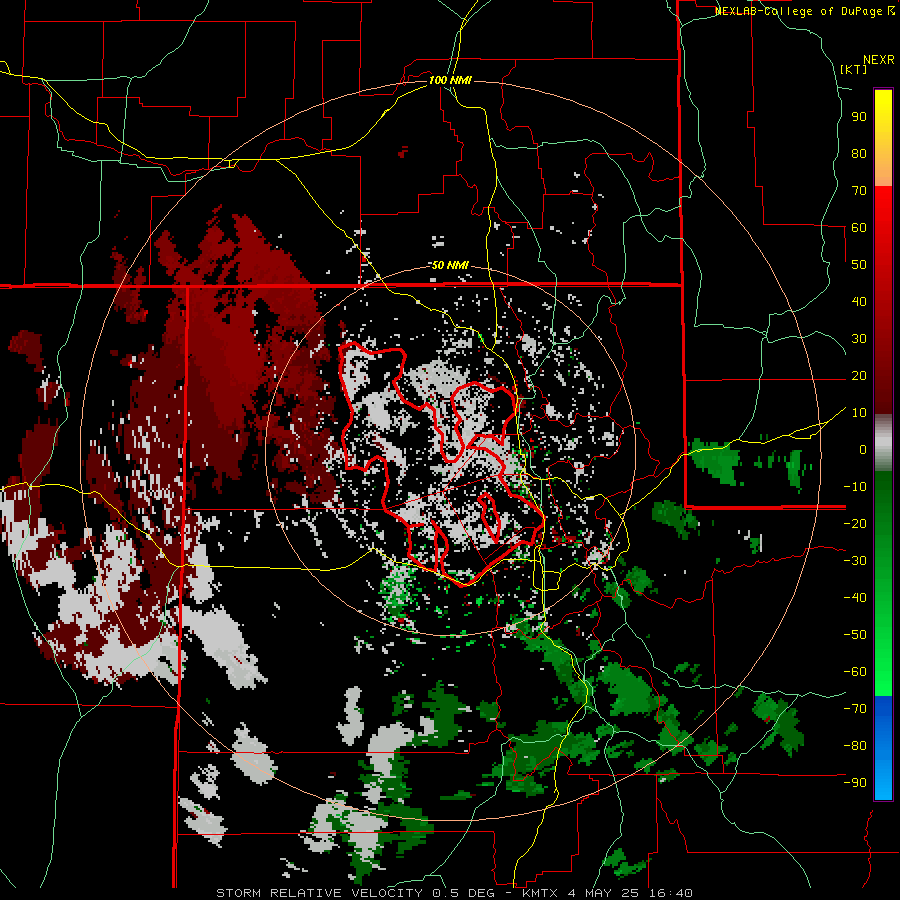The height and width of the screenshot is (900, 900).
Task: Click the blue bottom segment of the color bar
Action: click(883, 748)
